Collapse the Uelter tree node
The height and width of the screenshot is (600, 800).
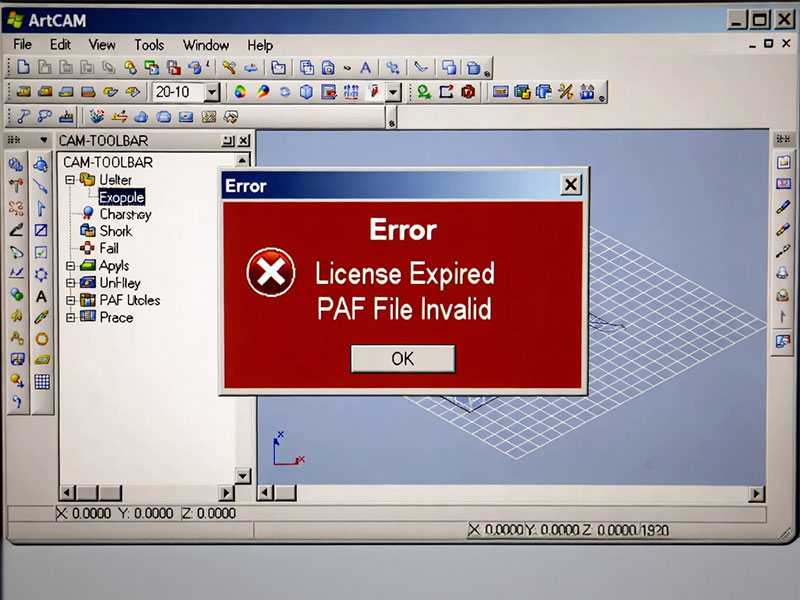click(x=70, y=180)
